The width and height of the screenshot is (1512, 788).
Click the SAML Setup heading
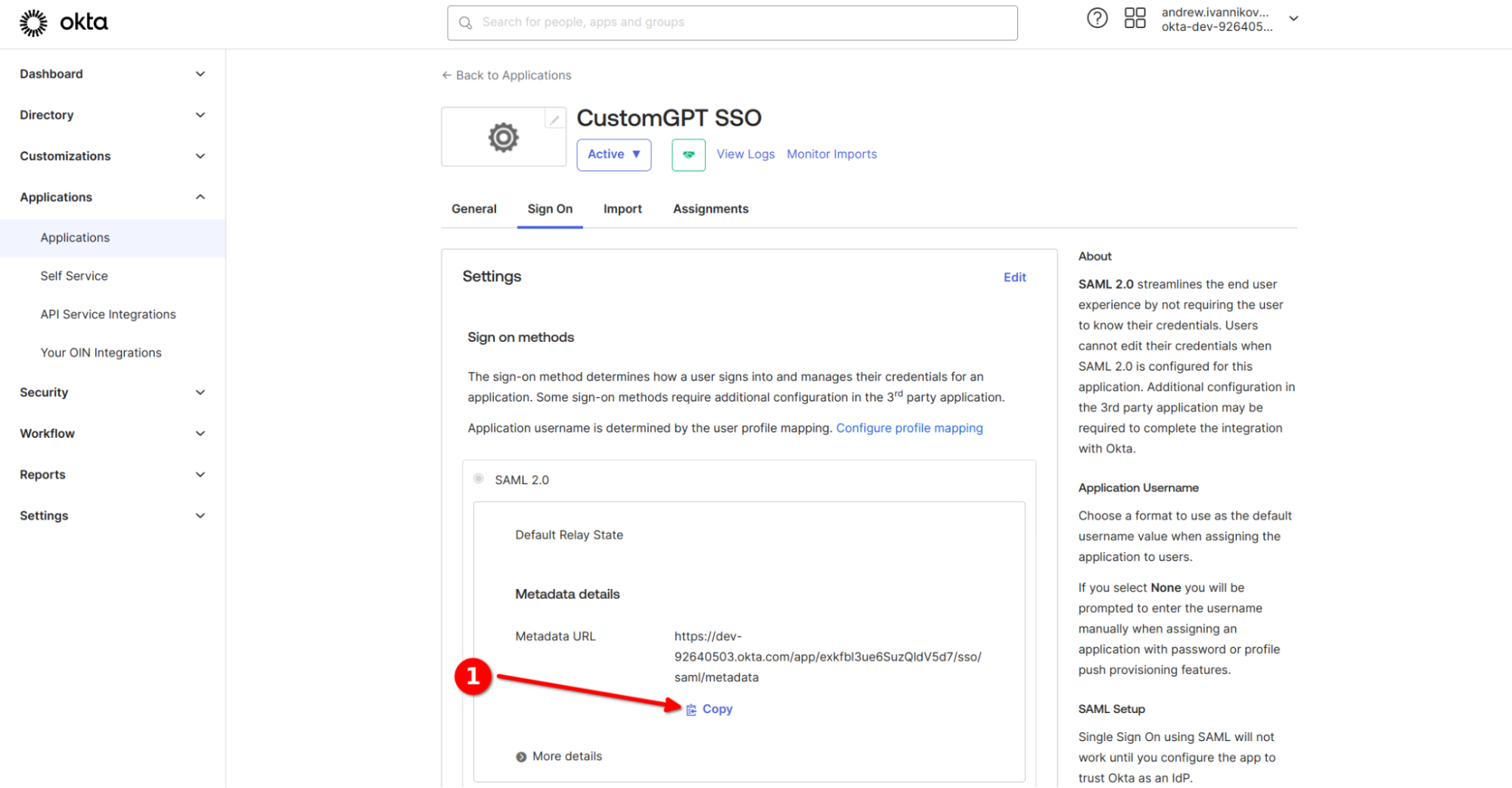coord(1111,709)
